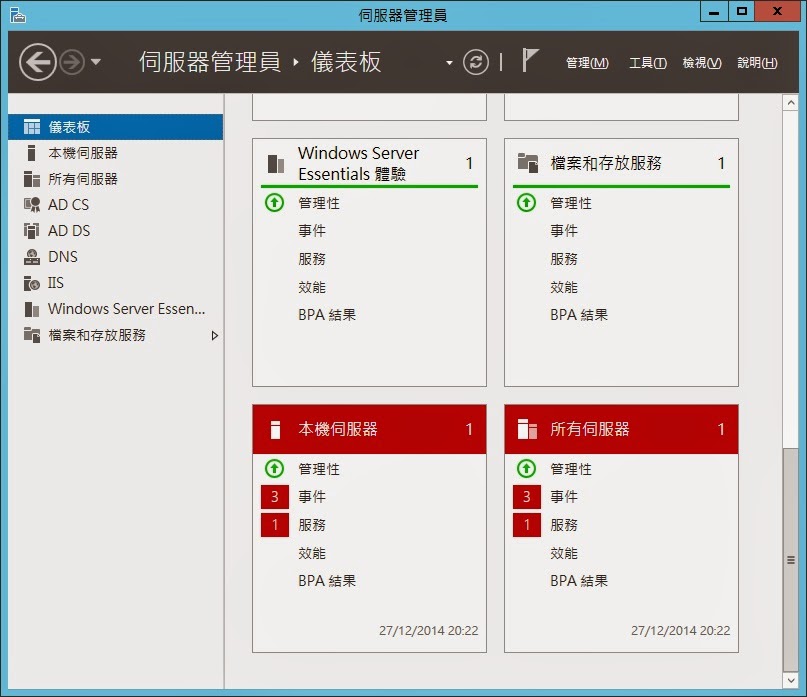Viewport: 807px width, 697px height.
Task: Open BPA 結果 in 本機伺服器 tile
Action: (327, 581)
